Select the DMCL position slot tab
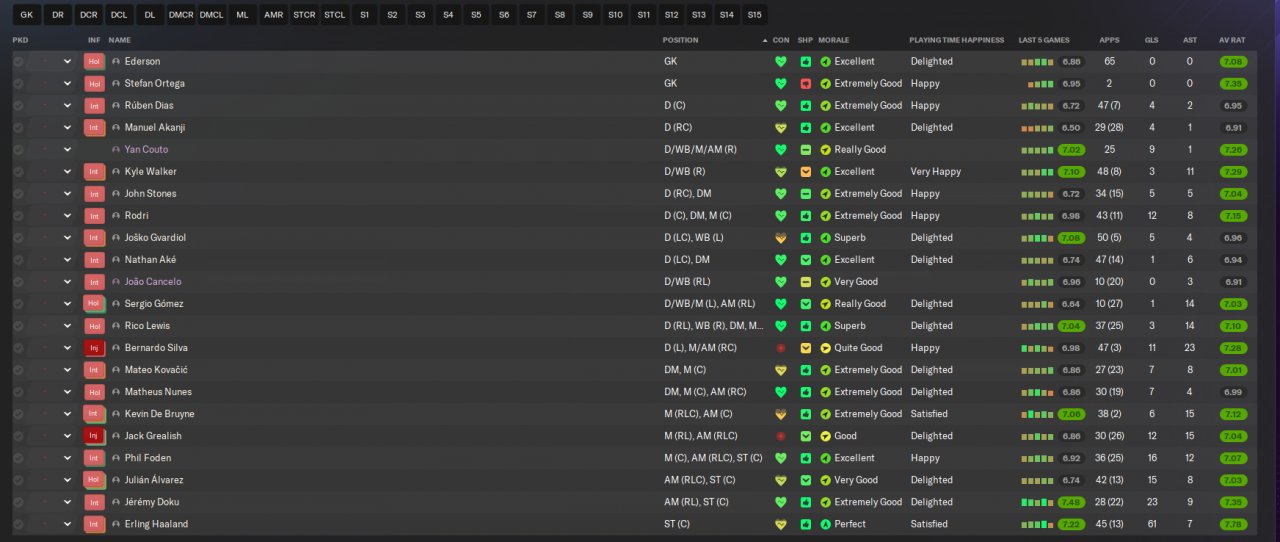 tap(212, 15)
